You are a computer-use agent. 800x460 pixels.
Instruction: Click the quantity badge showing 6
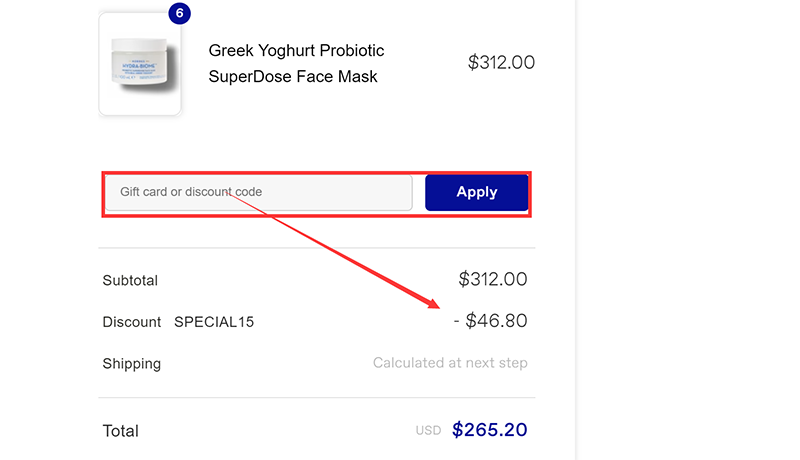pyautogui.click(x=179, y=13)
